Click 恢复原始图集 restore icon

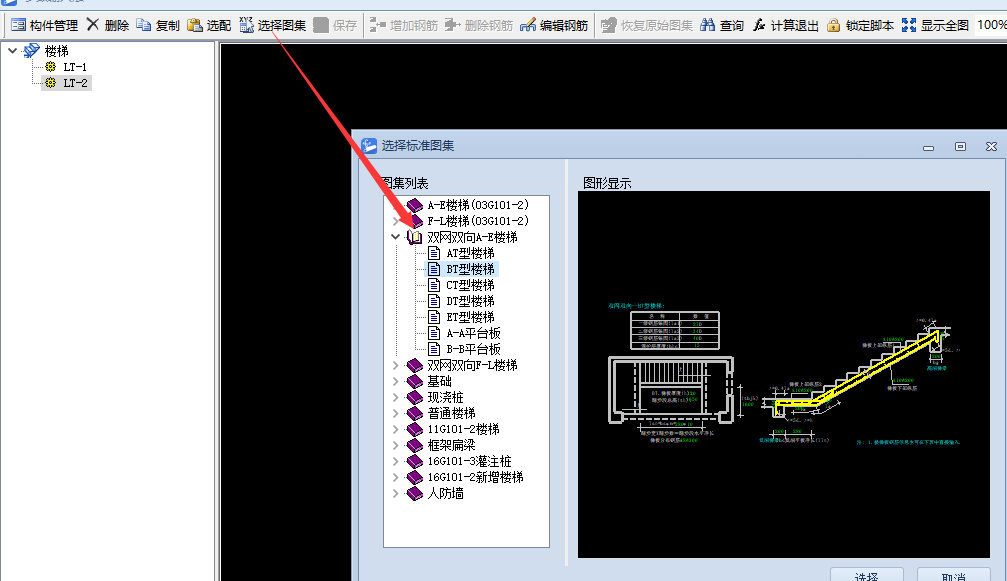click(x=608, y=25)
